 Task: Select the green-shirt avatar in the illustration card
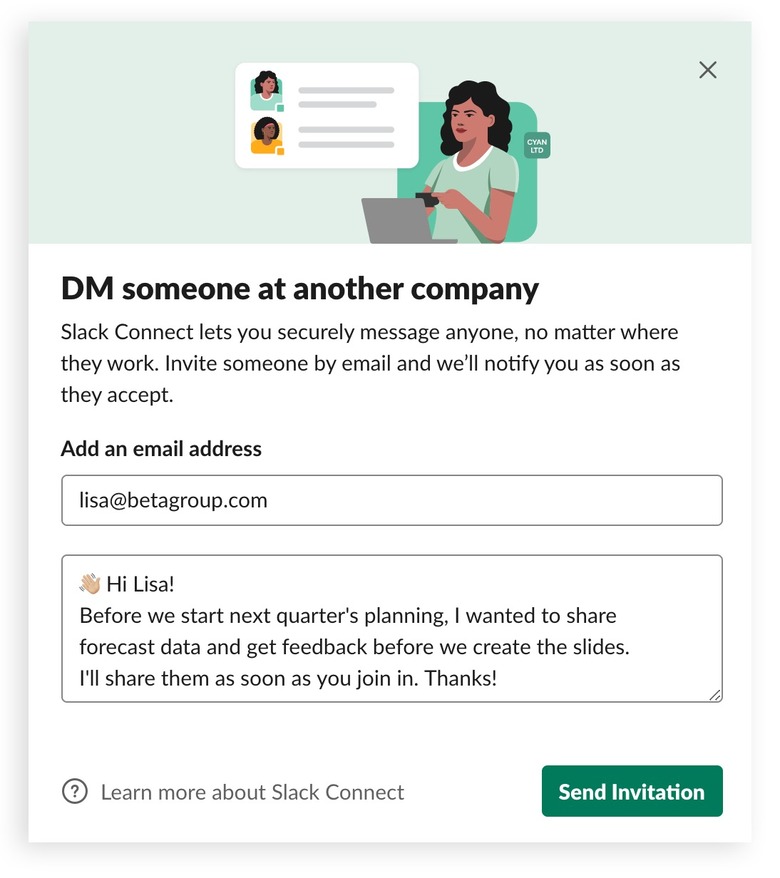266,90
